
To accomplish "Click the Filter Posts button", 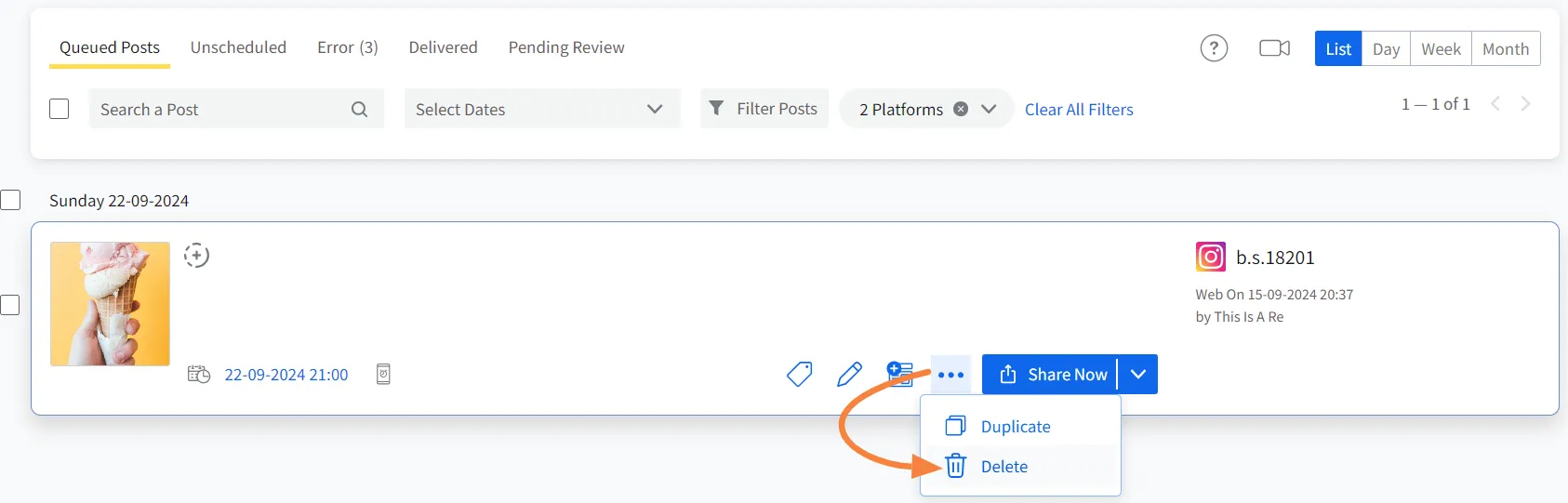I will point(764,109).
